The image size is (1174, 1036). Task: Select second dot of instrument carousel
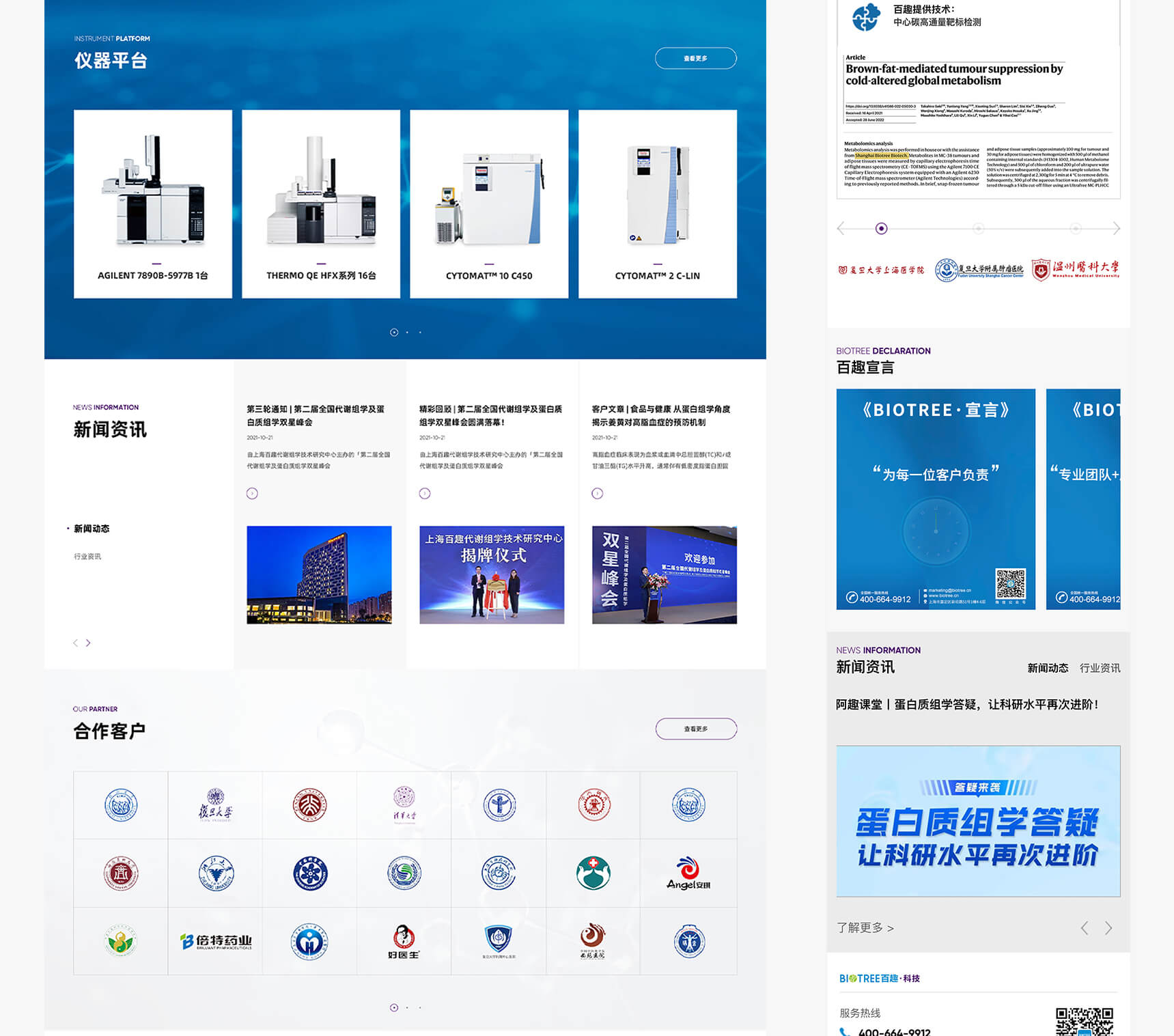pyautogui.click(x=407, y=332)
